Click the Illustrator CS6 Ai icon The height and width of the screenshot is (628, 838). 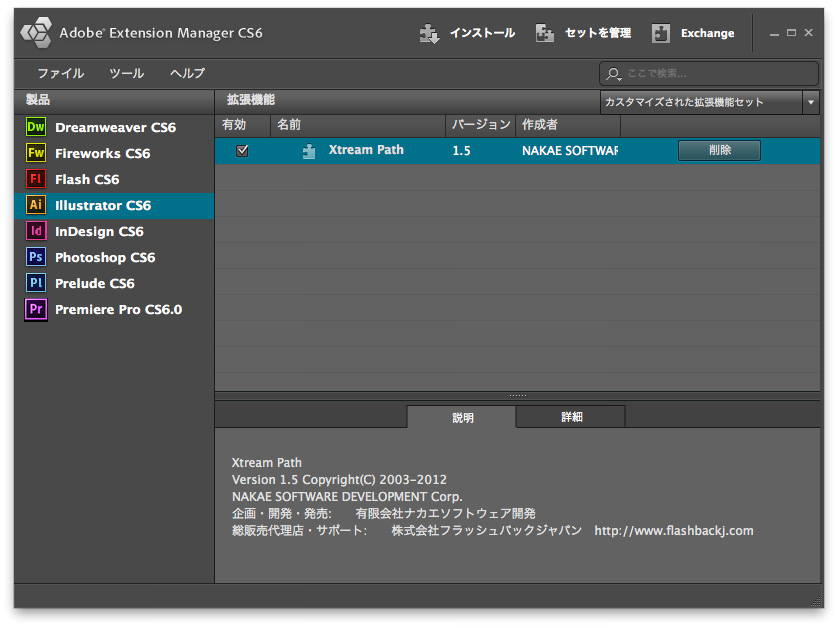coord(36,205)
